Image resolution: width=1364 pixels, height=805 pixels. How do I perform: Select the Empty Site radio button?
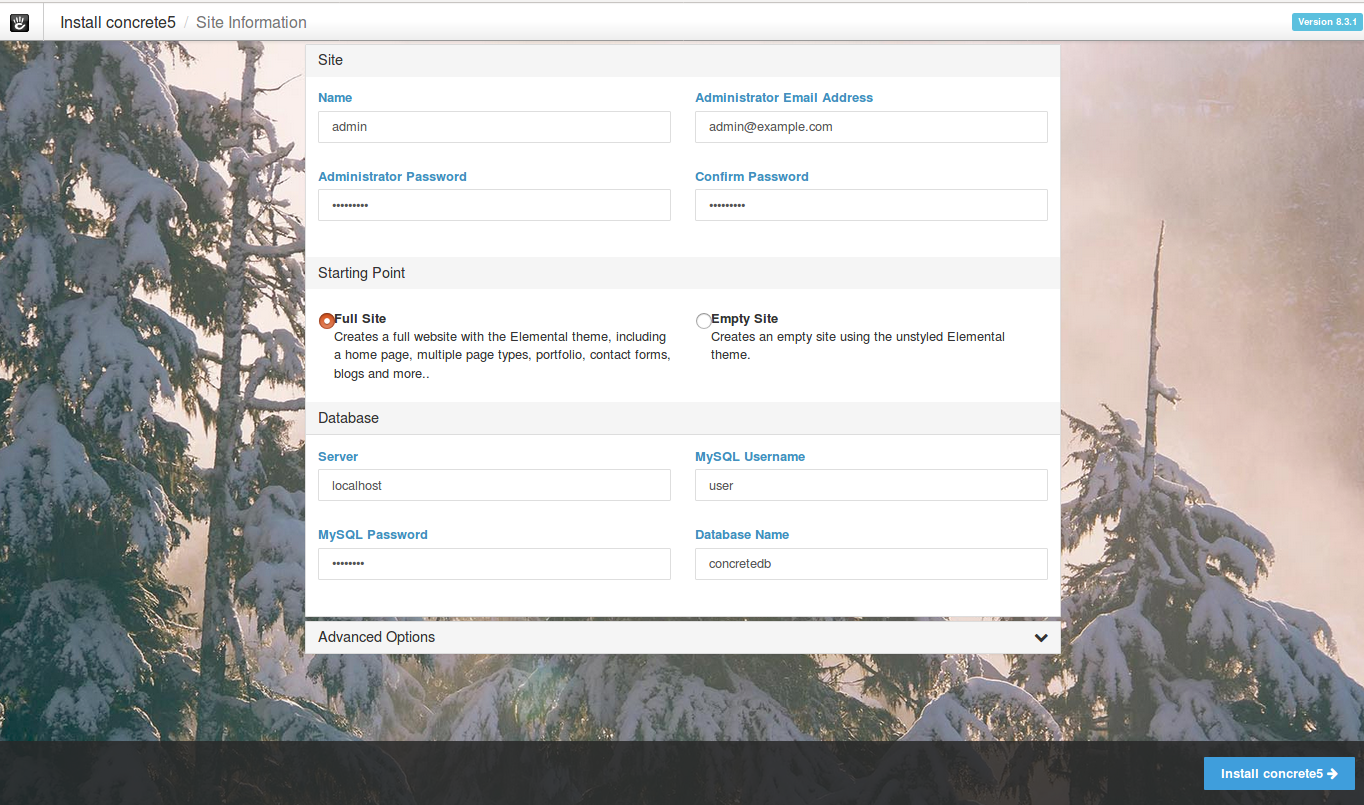click(x=703, y=321)
